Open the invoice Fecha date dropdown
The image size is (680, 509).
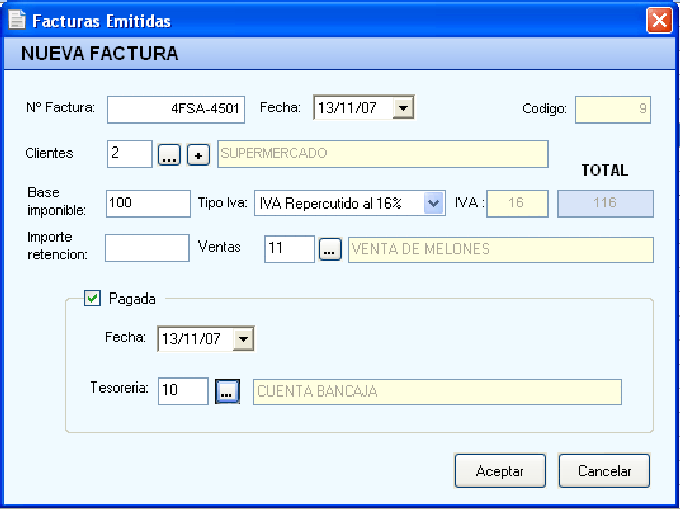coord(403,107)
